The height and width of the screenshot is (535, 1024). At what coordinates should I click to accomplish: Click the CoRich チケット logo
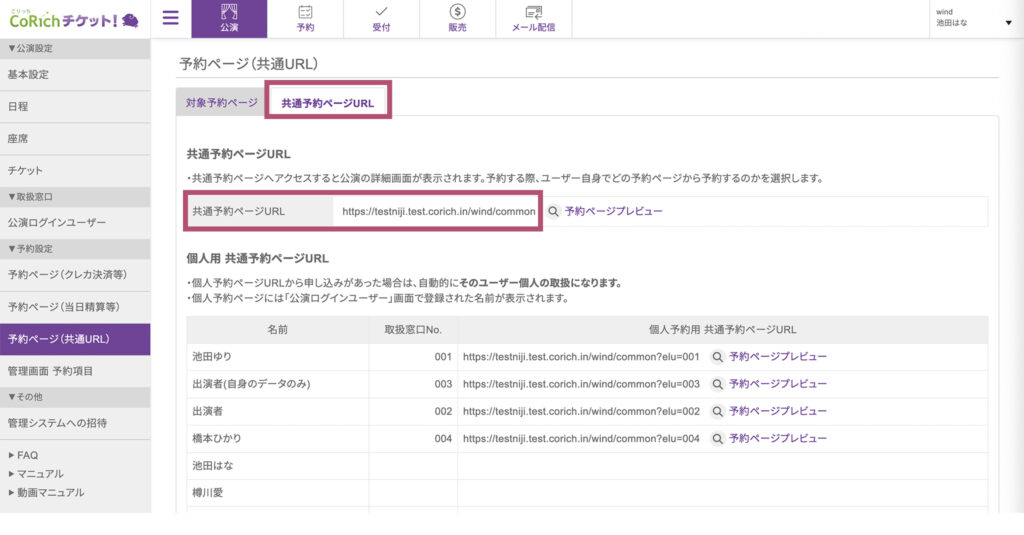[x=73, y=19]
